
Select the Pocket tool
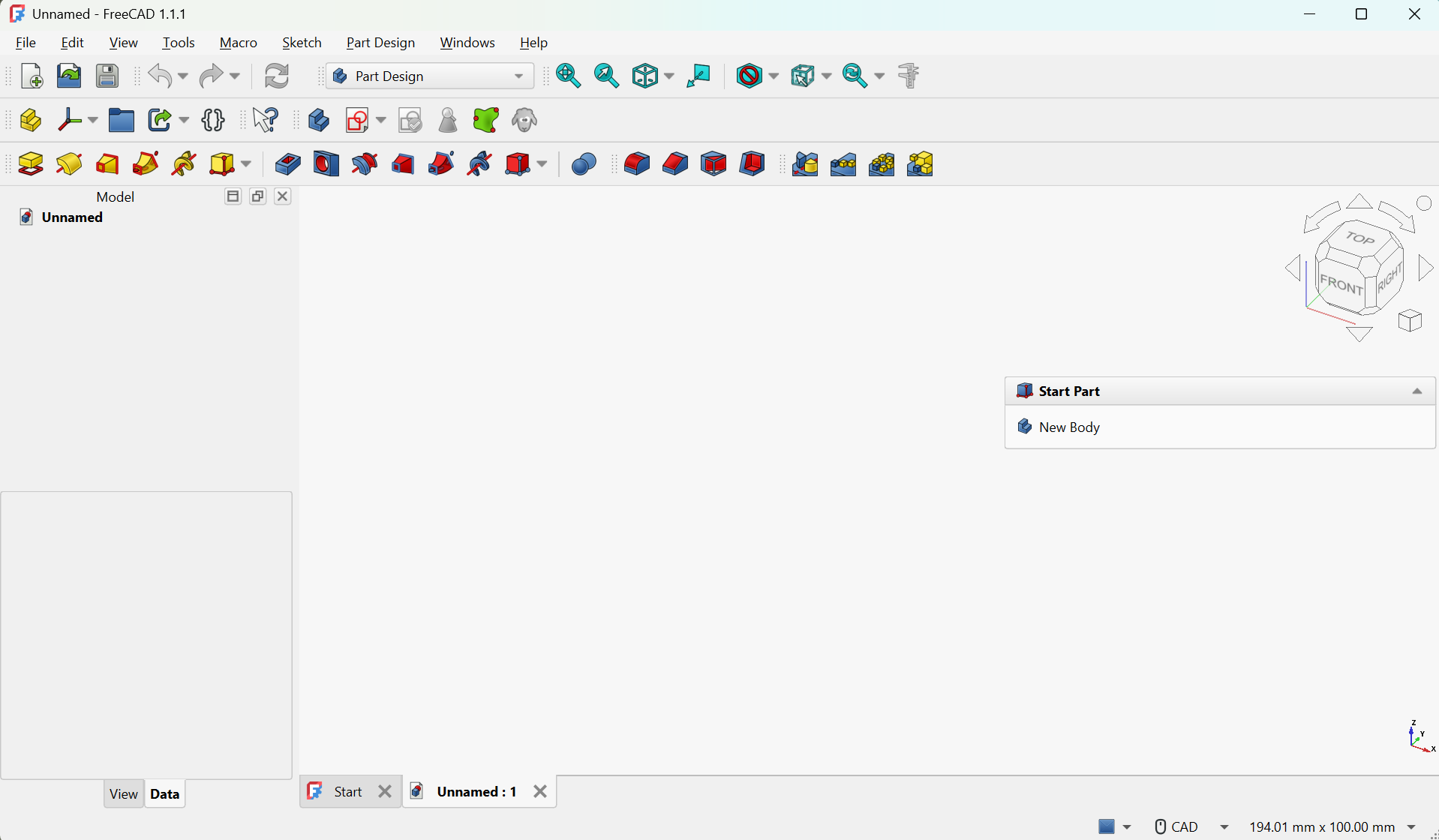pos(288,163)
